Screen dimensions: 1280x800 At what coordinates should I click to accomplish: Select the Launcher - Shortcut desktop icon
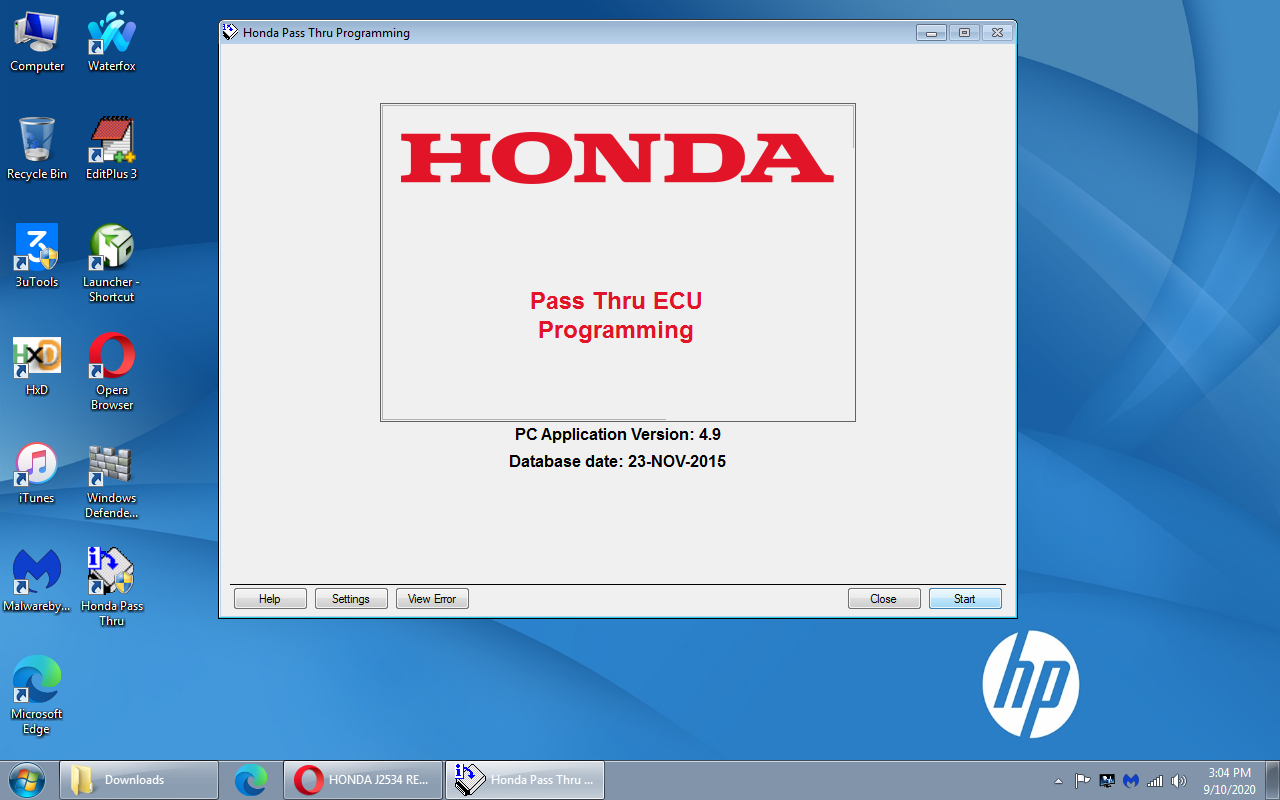[x=111, y=264]
